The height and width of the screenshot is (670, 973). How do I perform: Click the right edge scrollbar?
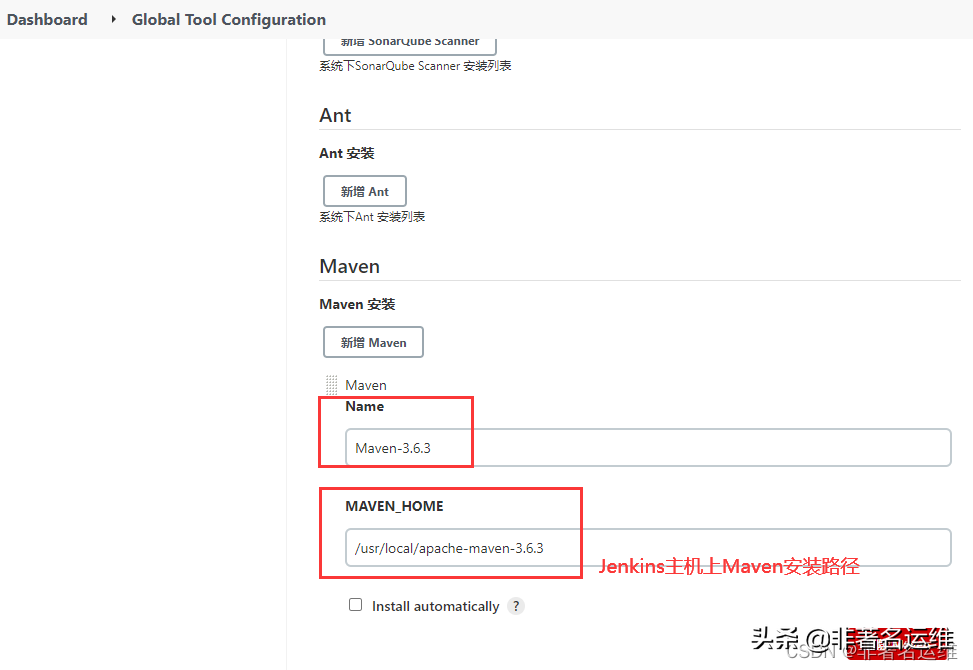[x=967, y=335]
